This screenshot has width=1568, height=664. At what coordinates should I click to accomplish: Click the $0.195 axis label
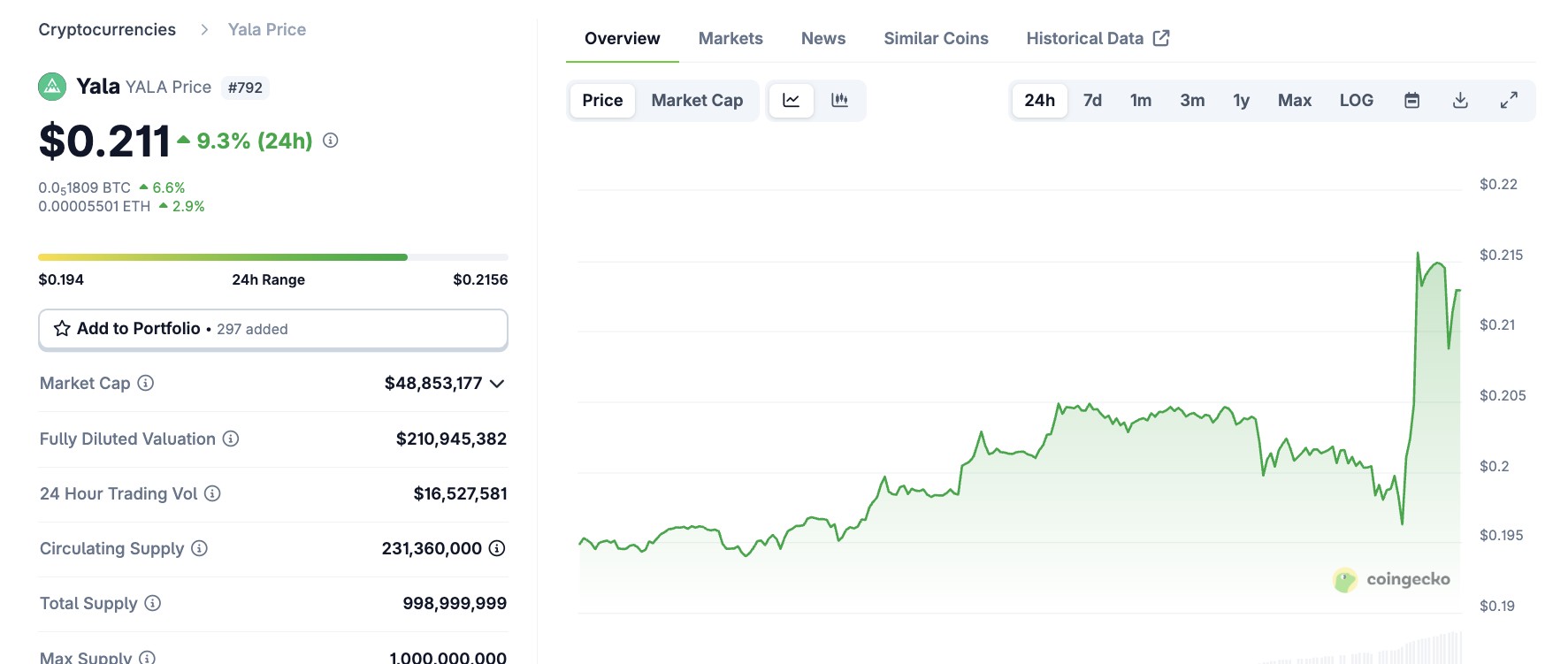tap(1501, 535)
